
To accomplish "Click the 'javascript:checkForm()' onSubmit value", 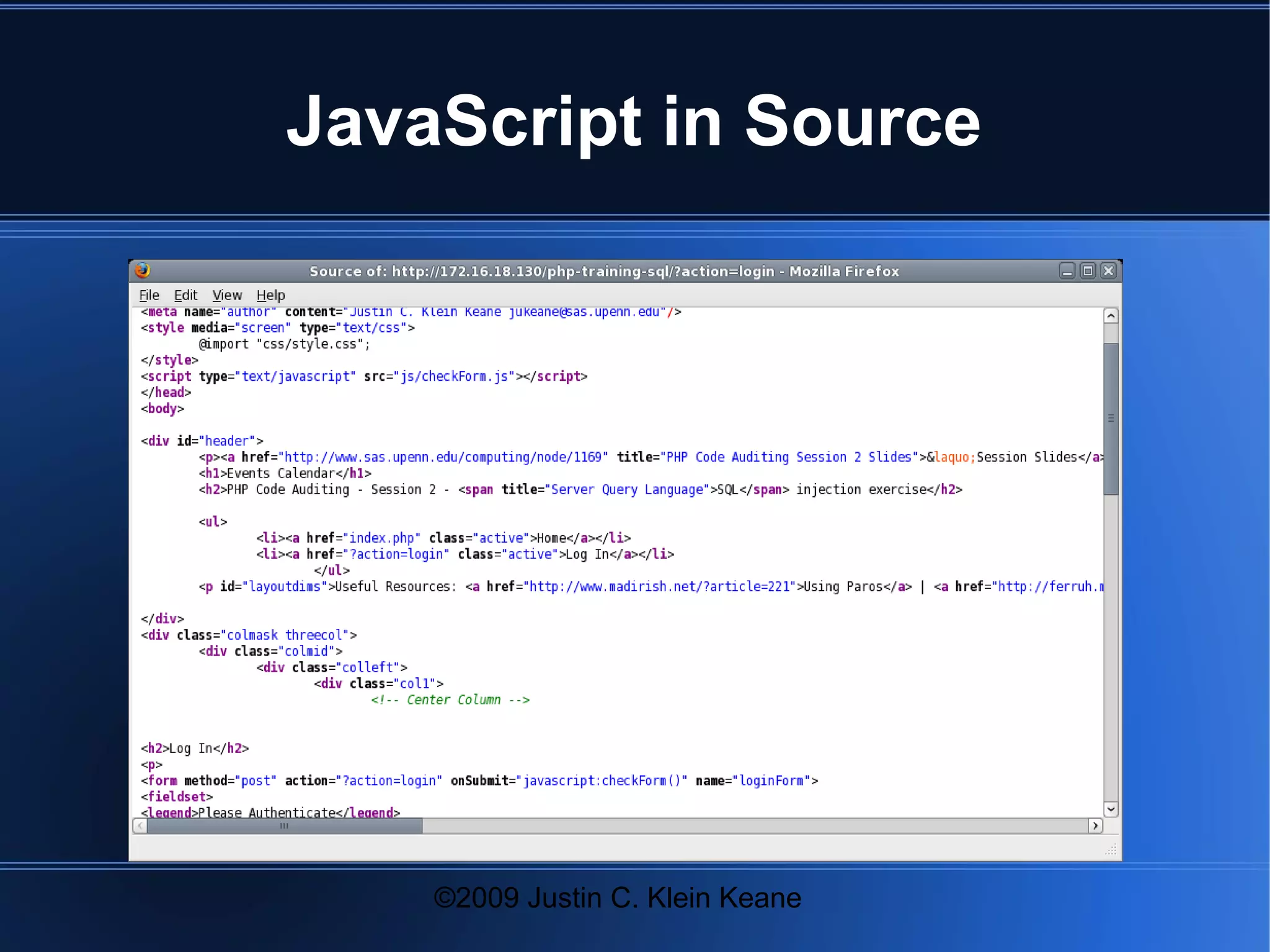I will (x=602, y=781).
